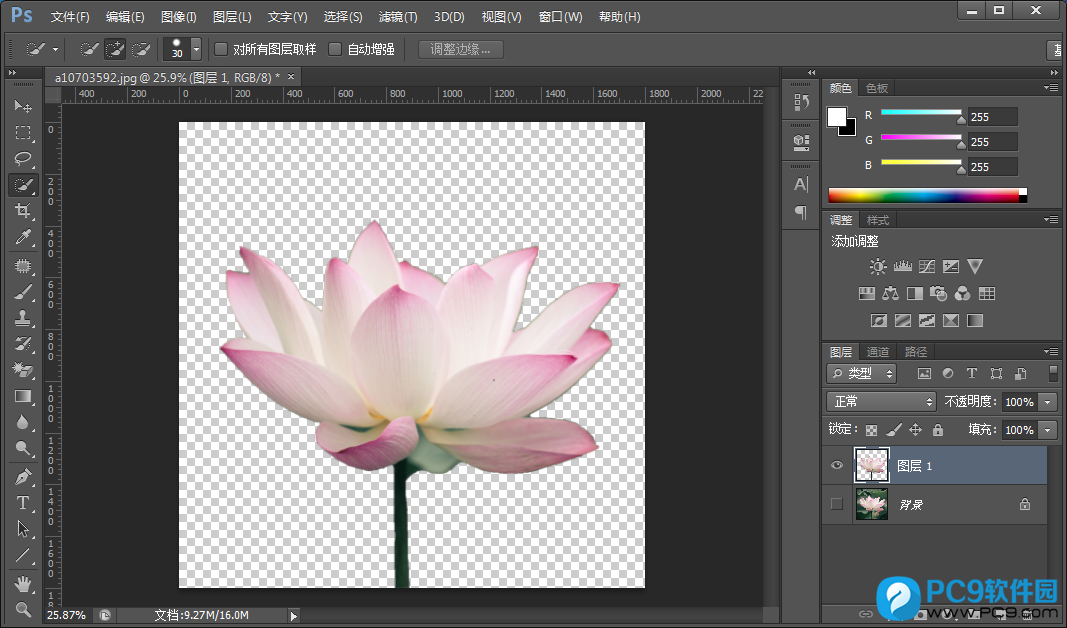Open Adjustments panel flyout menu
The height and width of the screenshot is (628, 1067).
tap(1051, 220)
